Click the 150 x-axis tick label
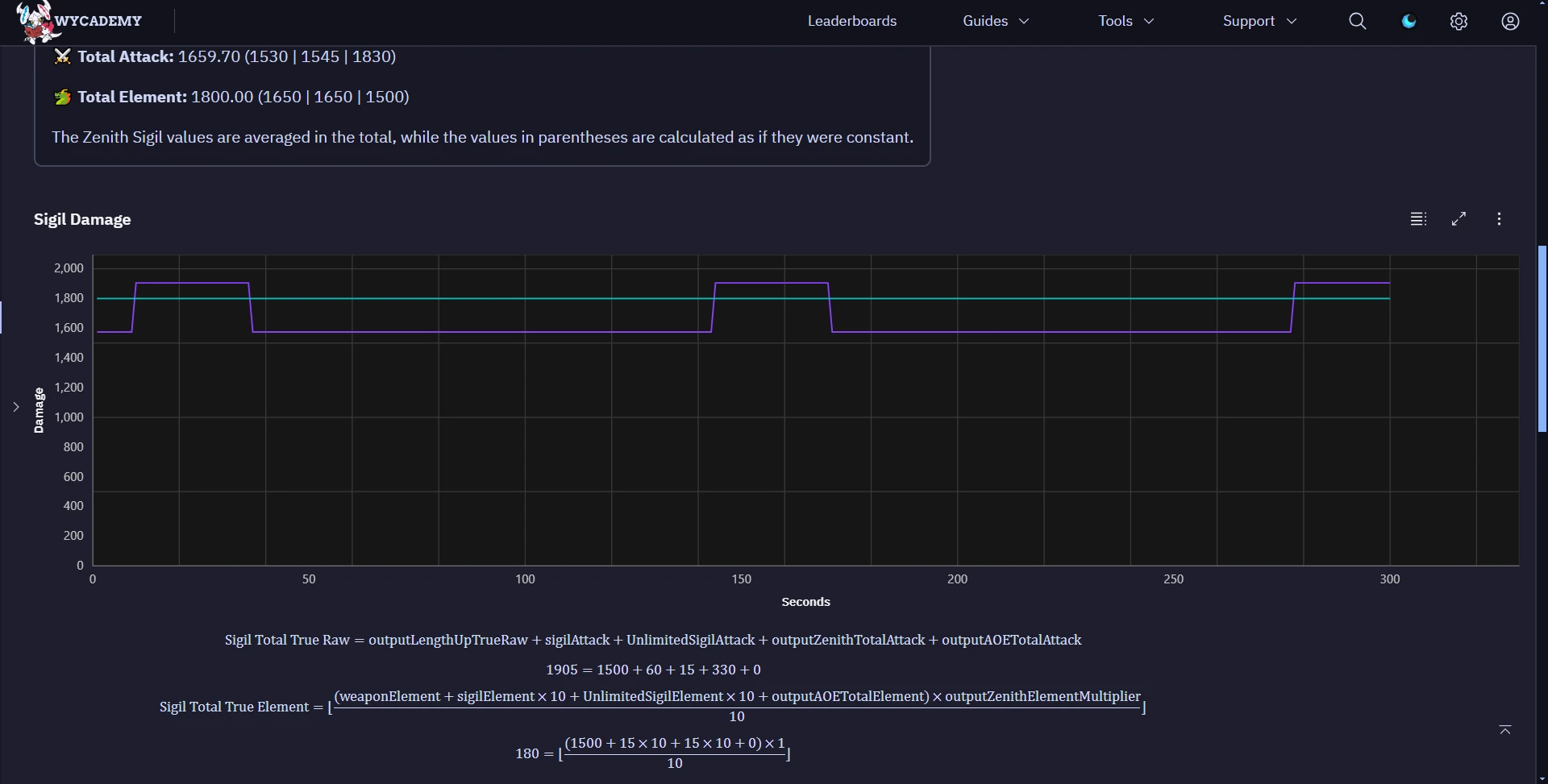The width and height of the screenshot is (1548, 784). (x=741, y=579)
